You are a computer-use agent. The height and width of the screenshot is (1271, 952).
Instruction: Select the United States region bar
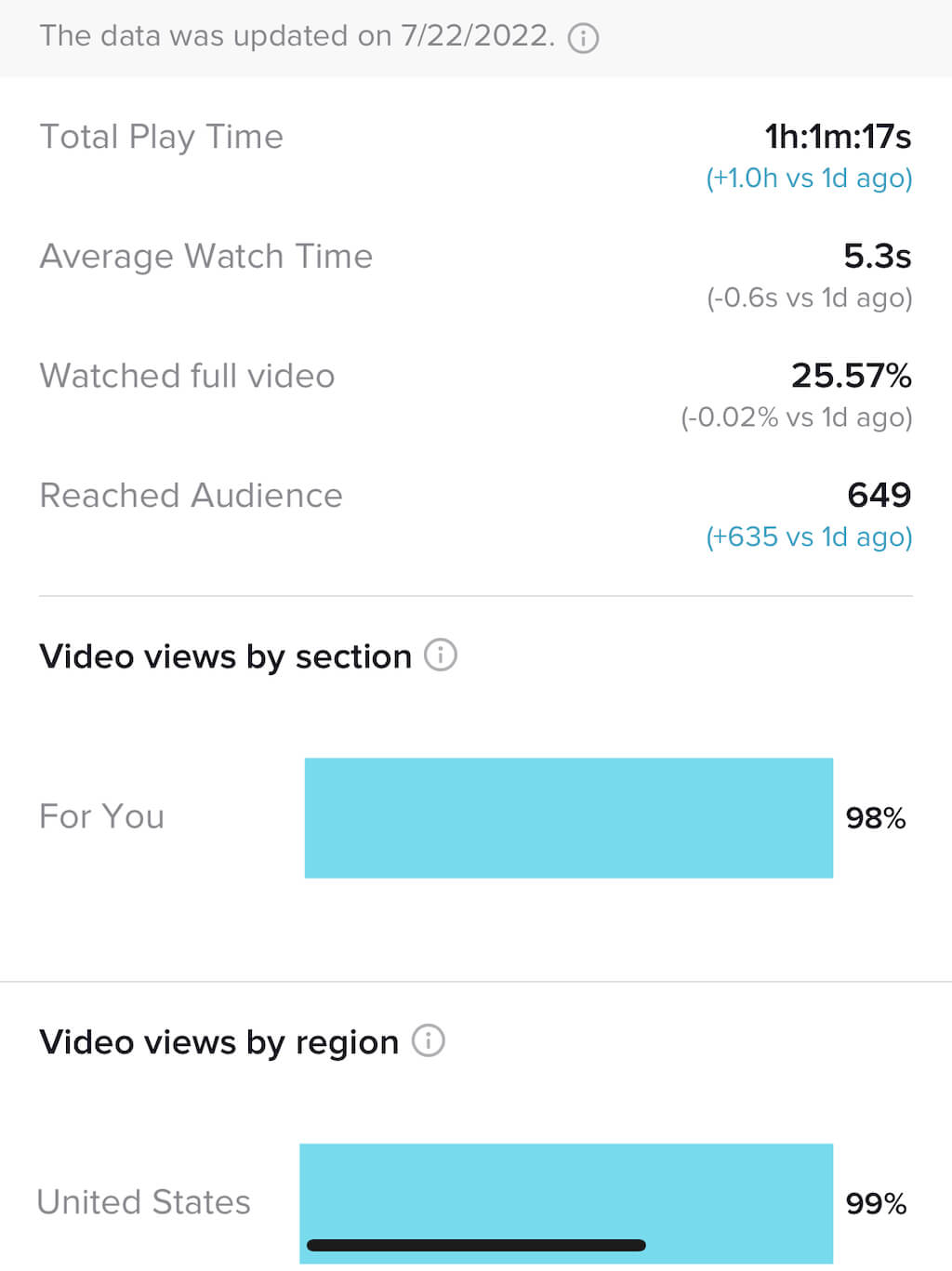(566, 1203)
